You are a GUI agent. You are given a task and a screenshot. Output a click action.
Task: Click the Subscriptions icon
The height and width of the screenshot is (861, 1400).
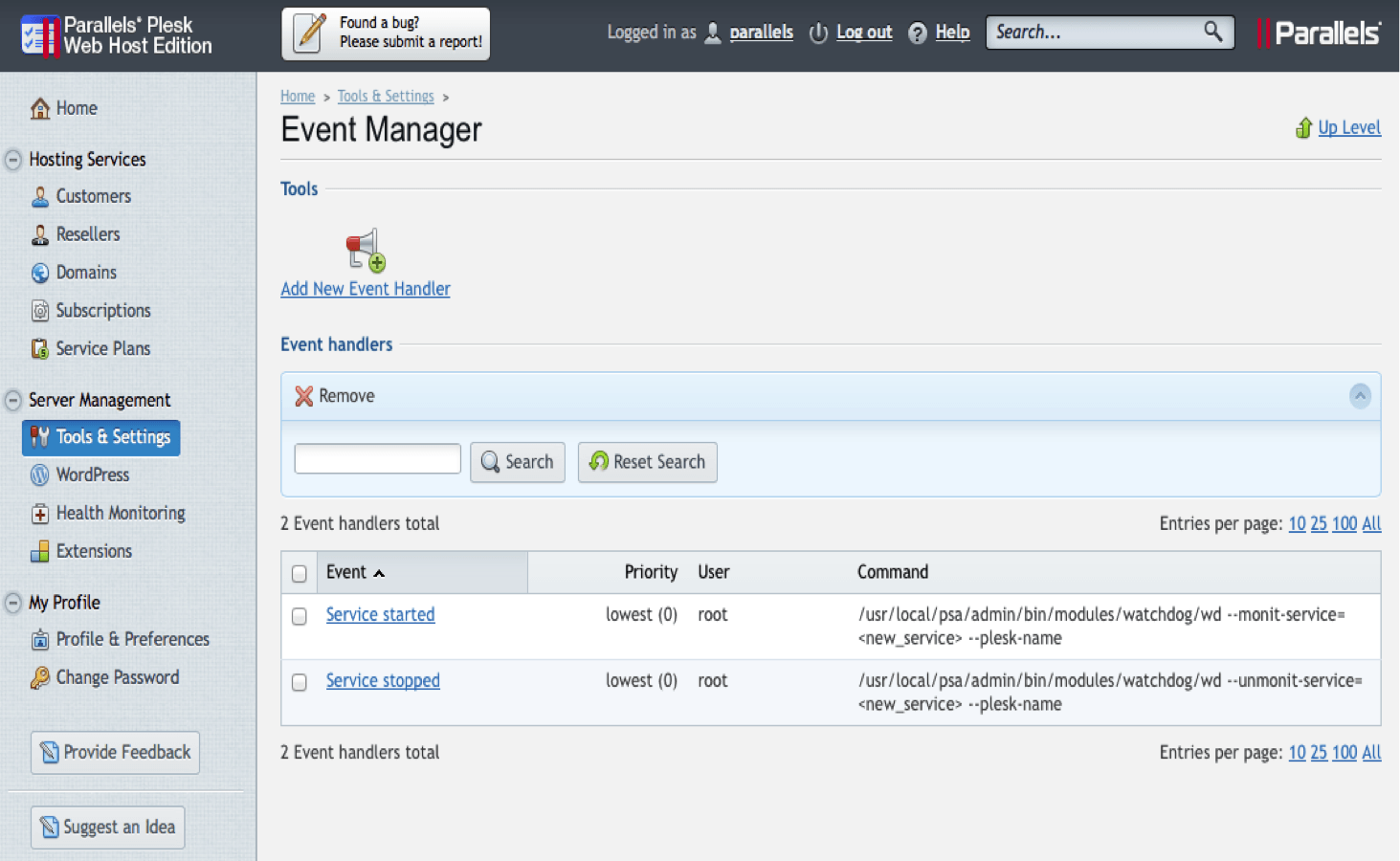[x=40, y=311]
